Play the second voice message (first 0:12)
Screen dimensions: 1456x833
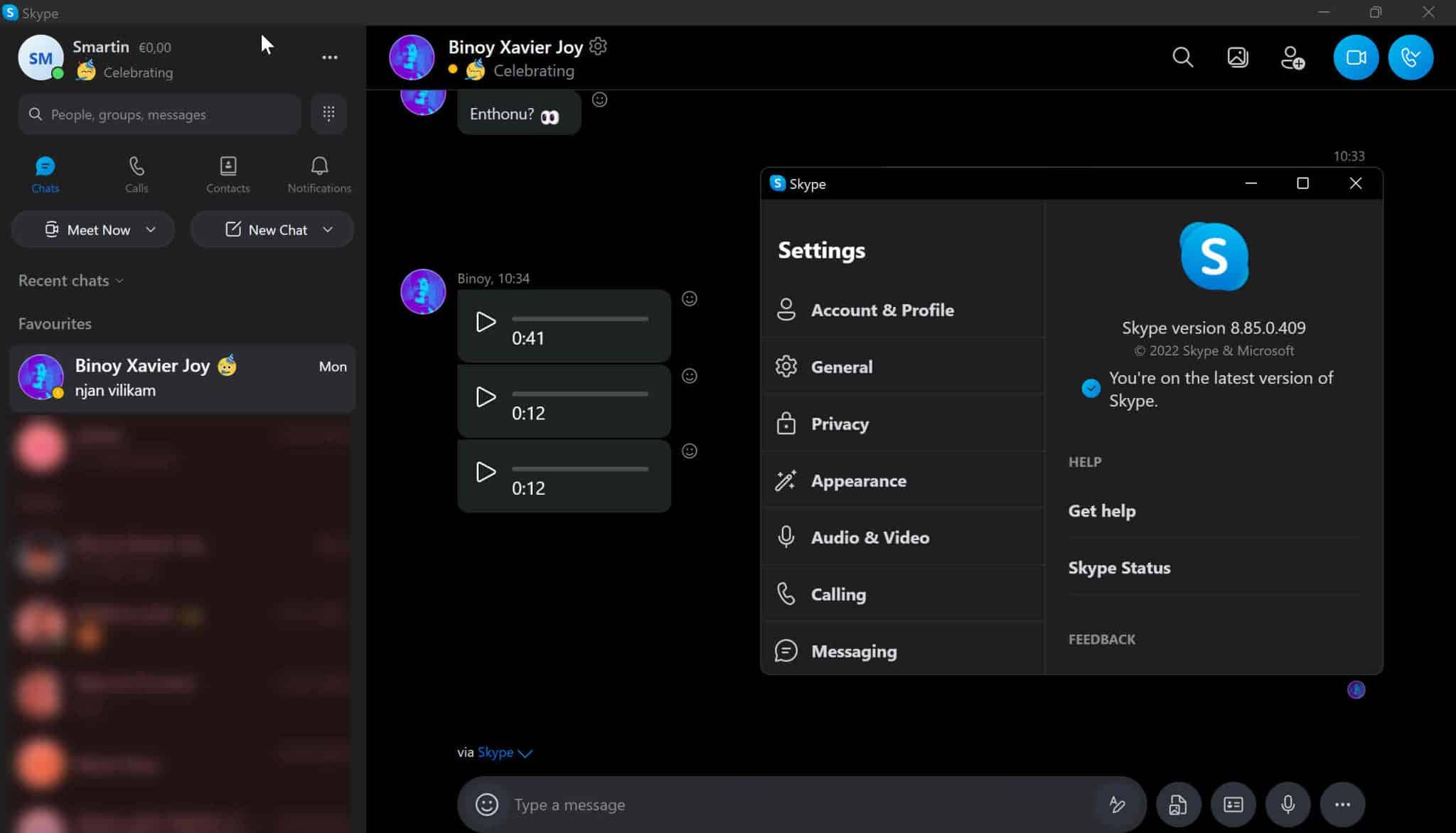tap(486, 397)
